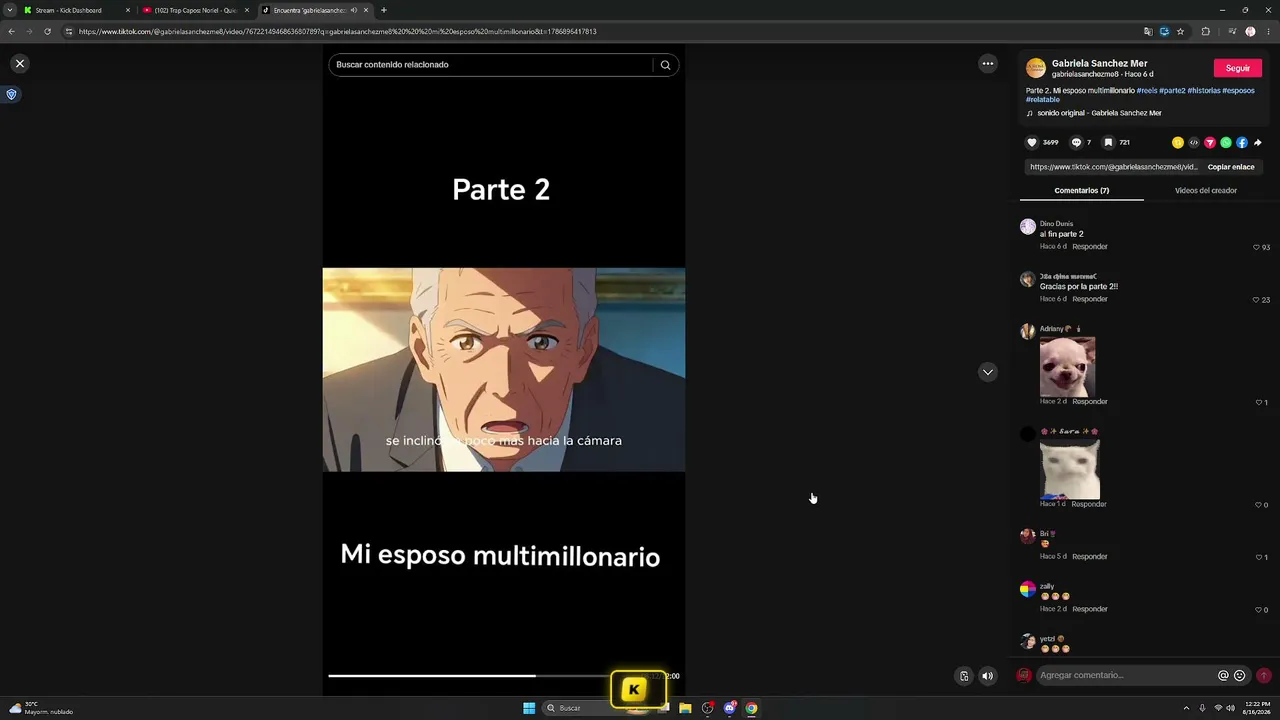
Task: Like the video with the heart icon
Action: click(x=1032, y=143)
